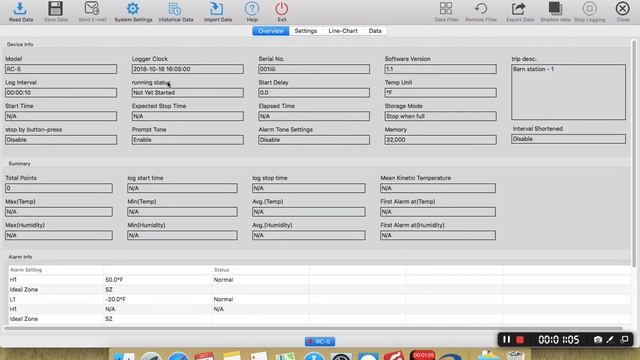Image resolution: width=640 pixels, height=360 pixels.
Task: Click the Prompt Tone field
Action: 188,140
